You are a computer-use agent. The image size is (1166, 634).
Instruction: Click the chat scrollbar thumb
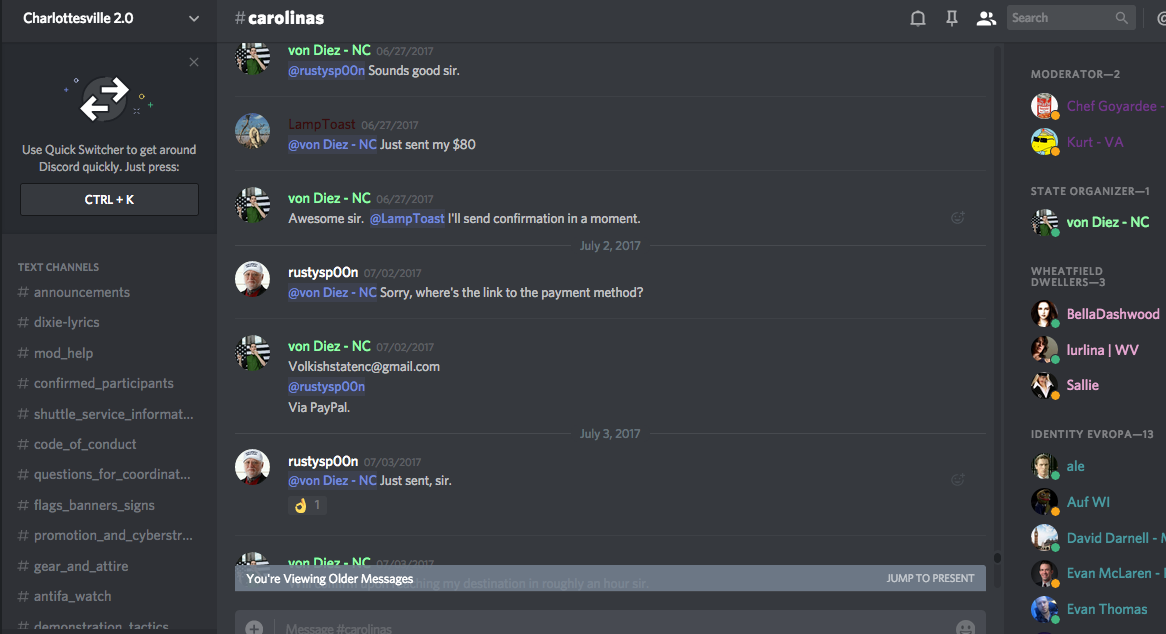pyautogui.click(x=997, y=557)
